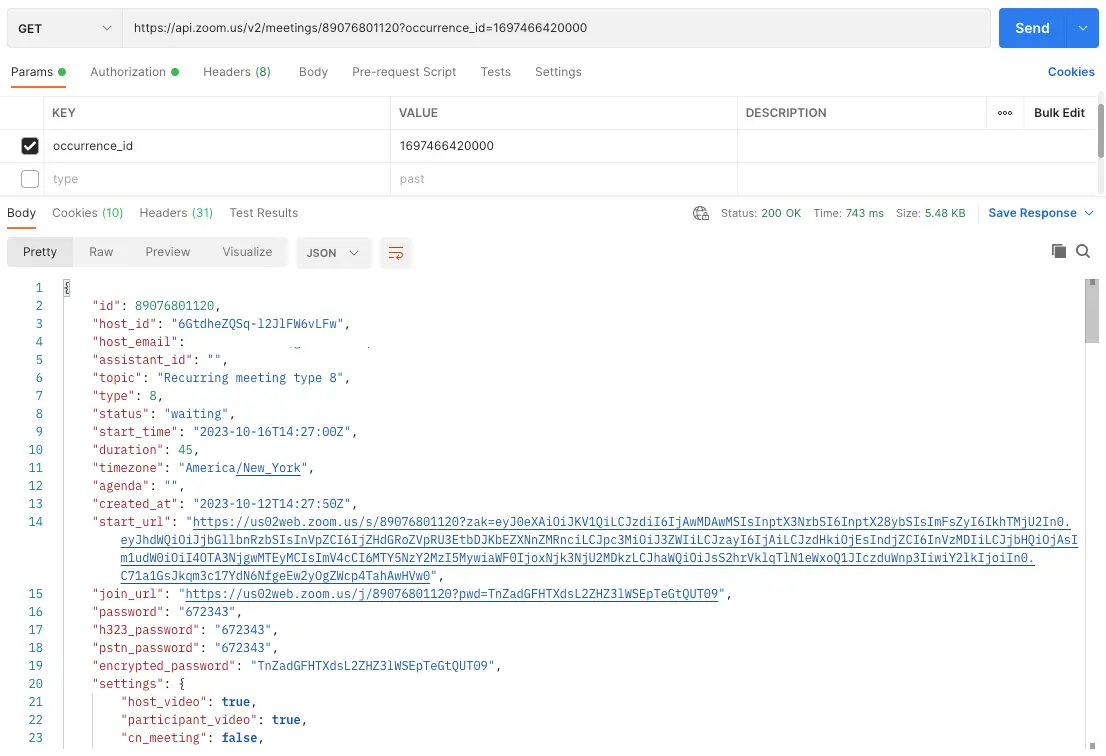
Task: Click the Send button
Action: [1031, 28]
